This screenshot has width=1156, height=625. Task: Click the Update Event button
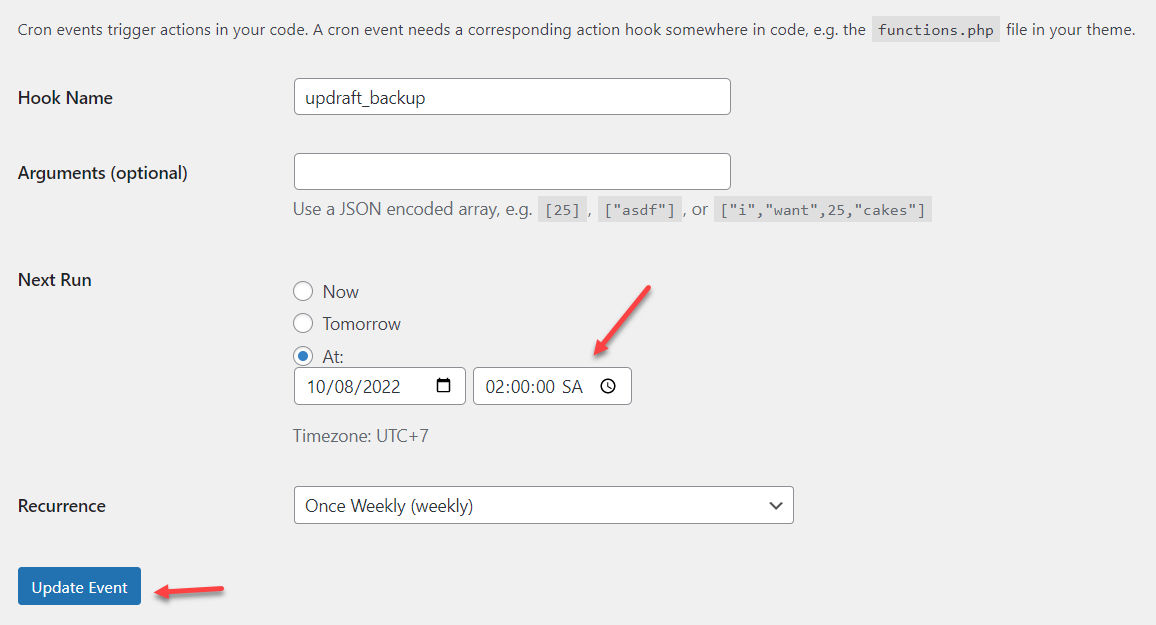(79, 587)
